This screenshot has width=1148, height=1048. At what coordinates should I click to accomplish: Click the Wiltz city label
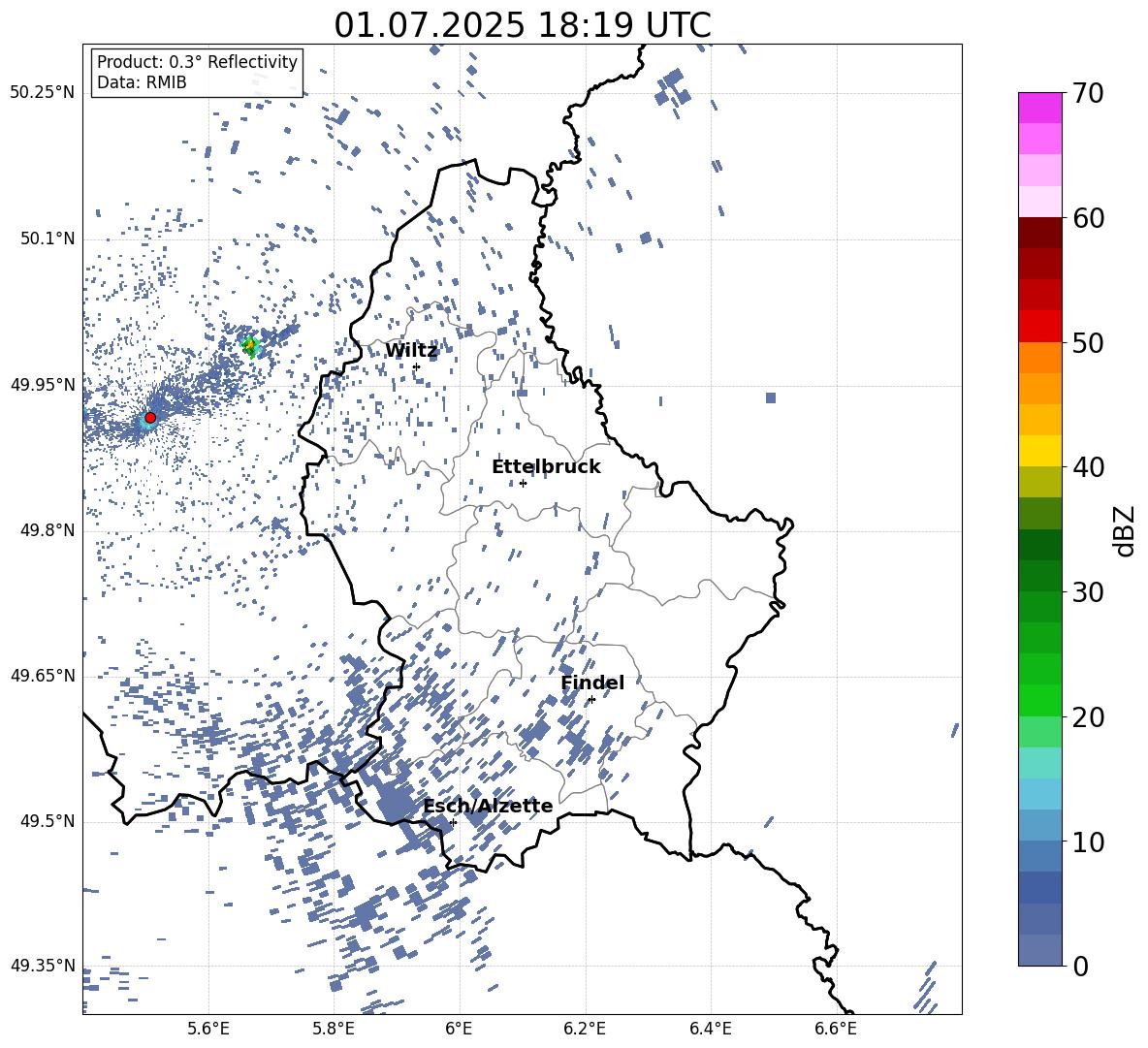pyautogui.click(x=411, y=351)
